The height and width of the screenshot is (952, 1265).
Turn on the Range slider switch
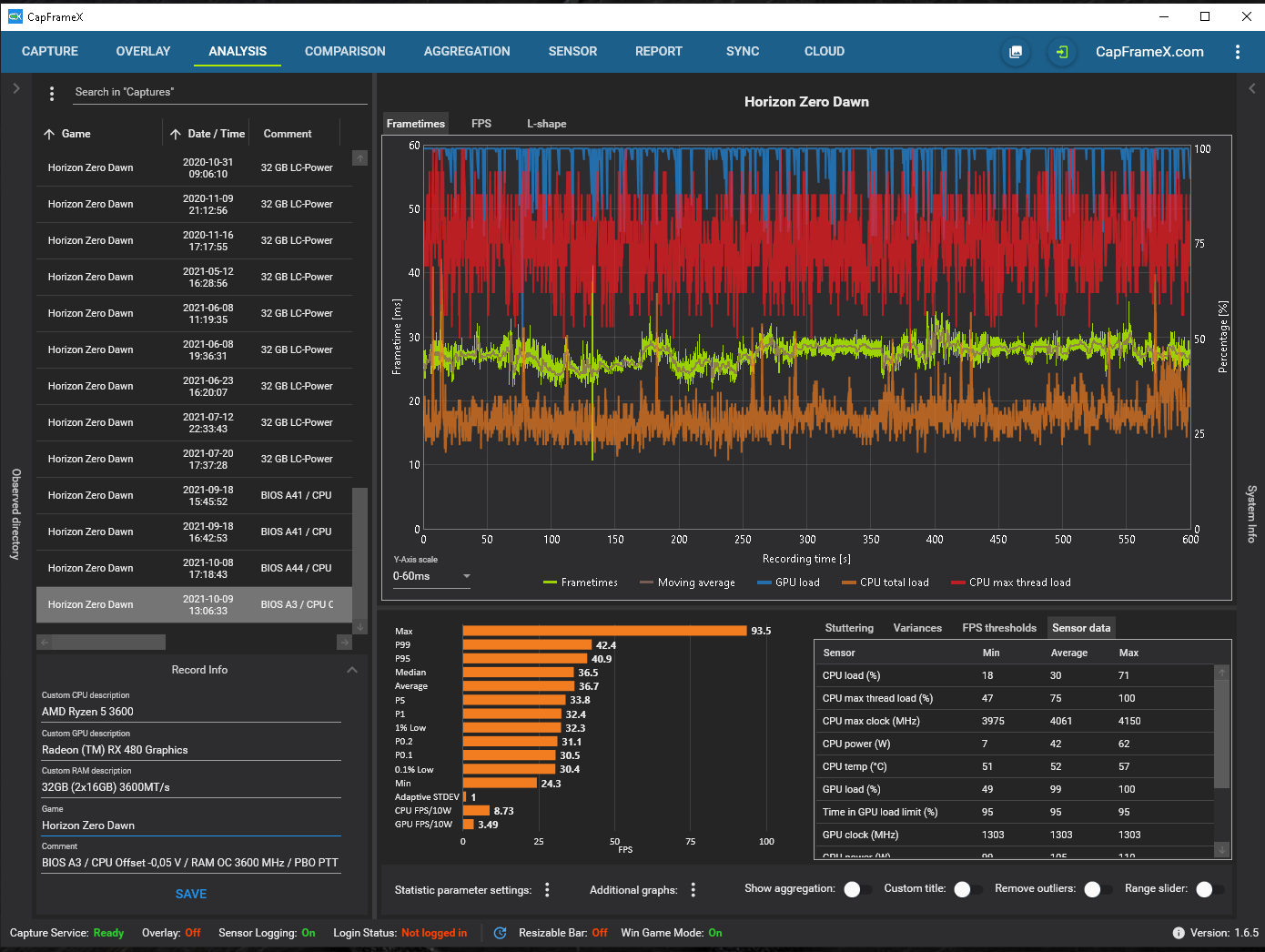click(1209, 889)
